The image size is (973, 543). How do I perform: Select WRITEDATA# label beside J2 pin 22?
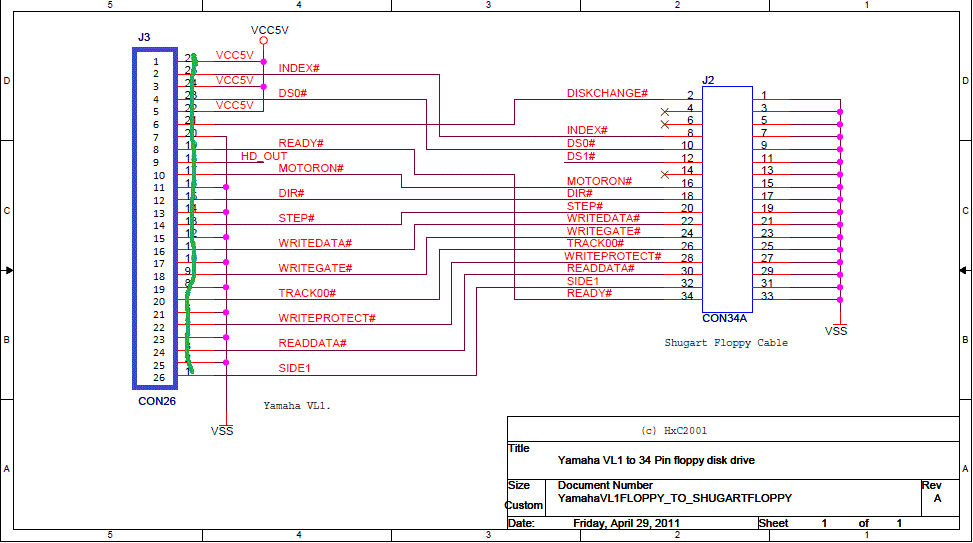click(x=603, y=218)
